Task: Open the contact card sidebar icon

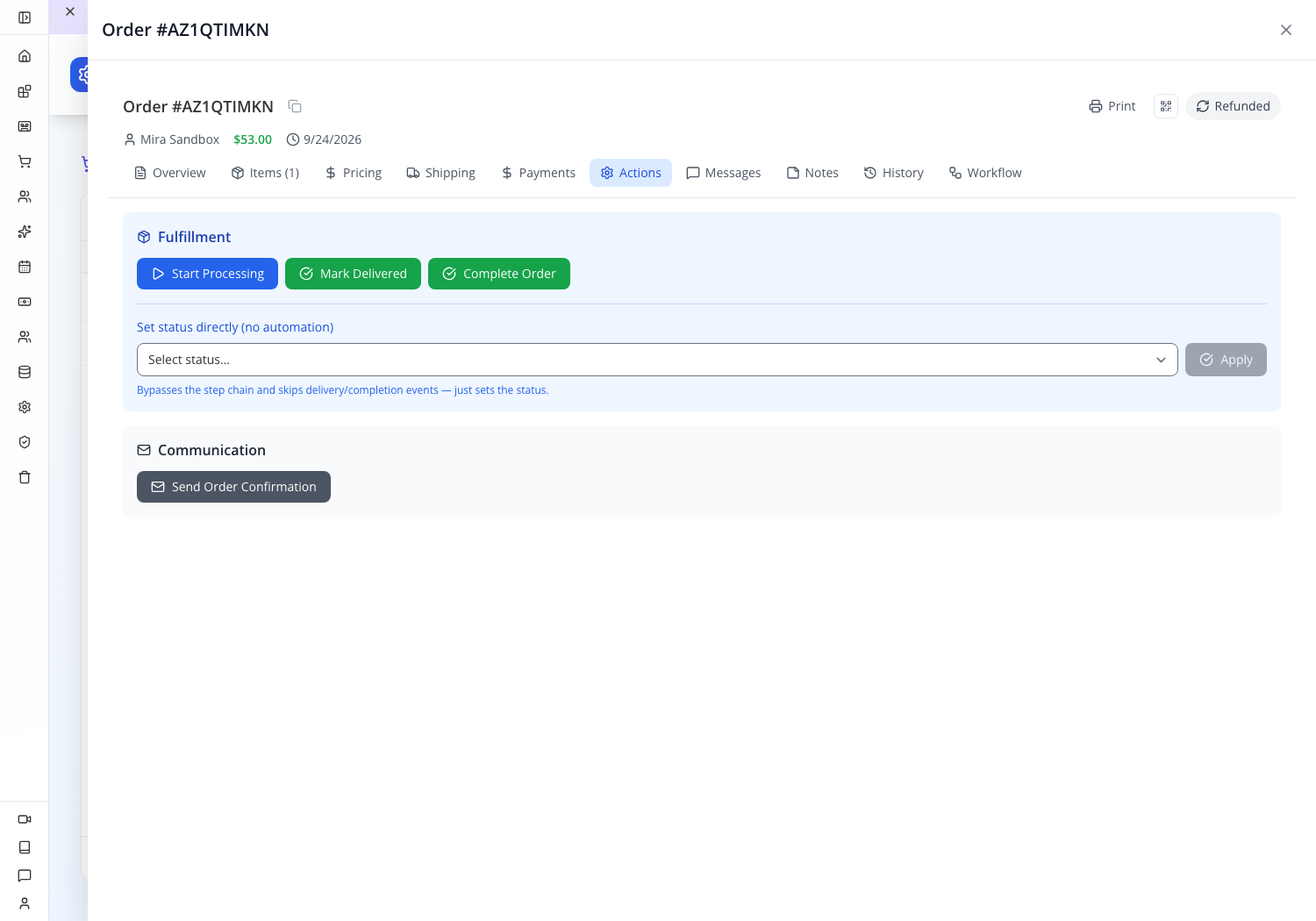Action: [25, 126]
